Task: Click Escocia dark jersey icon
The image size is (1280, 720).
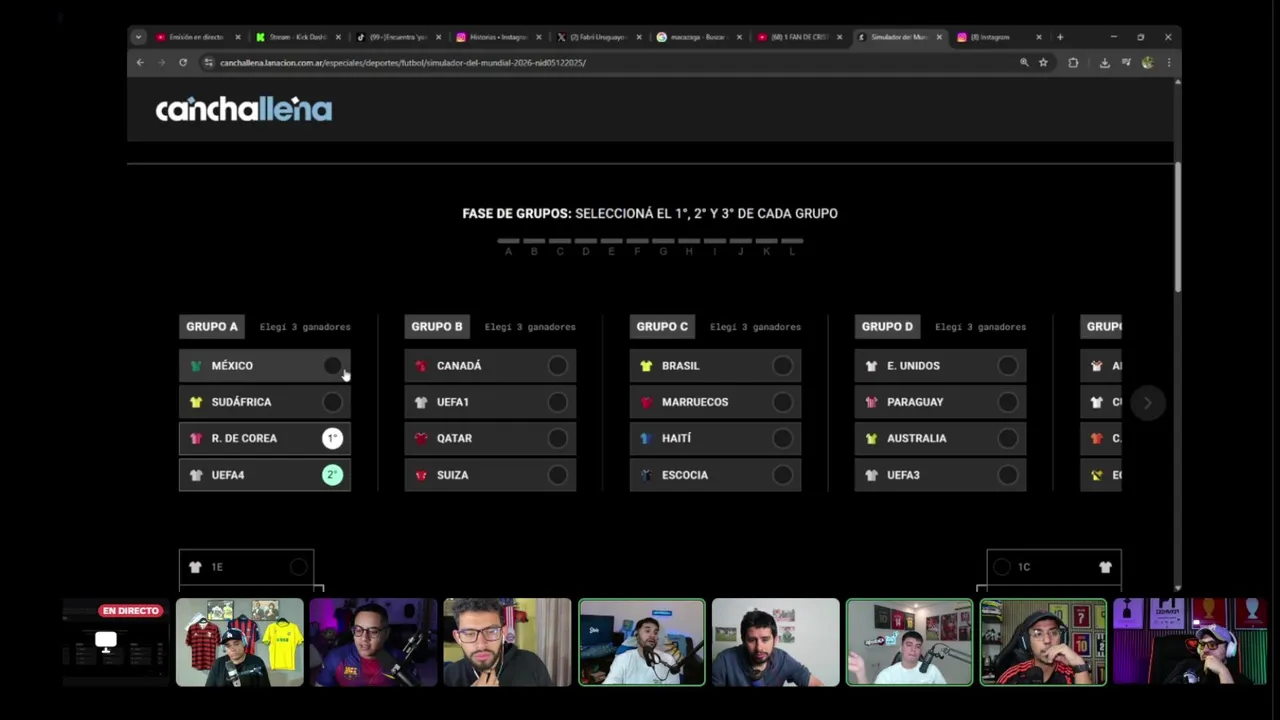Action: 646,475
